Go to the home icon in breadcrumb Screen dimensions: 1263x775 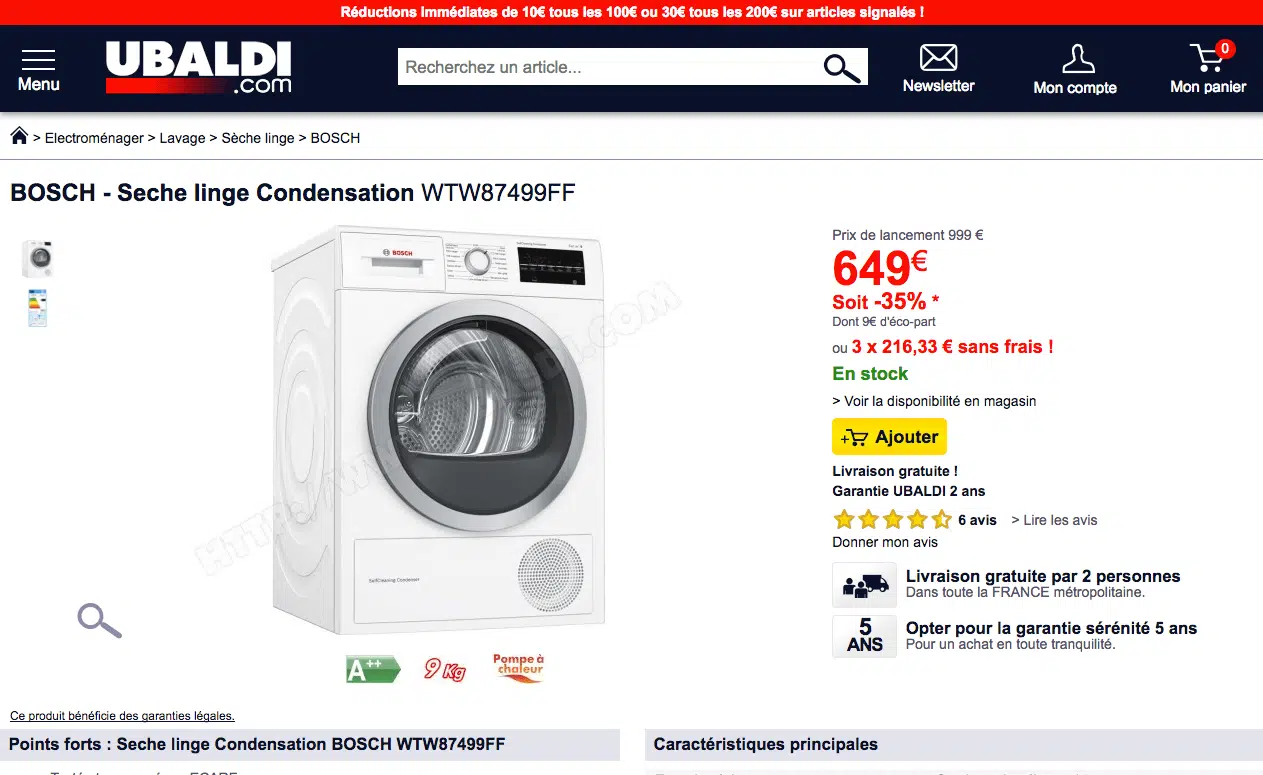19,136
